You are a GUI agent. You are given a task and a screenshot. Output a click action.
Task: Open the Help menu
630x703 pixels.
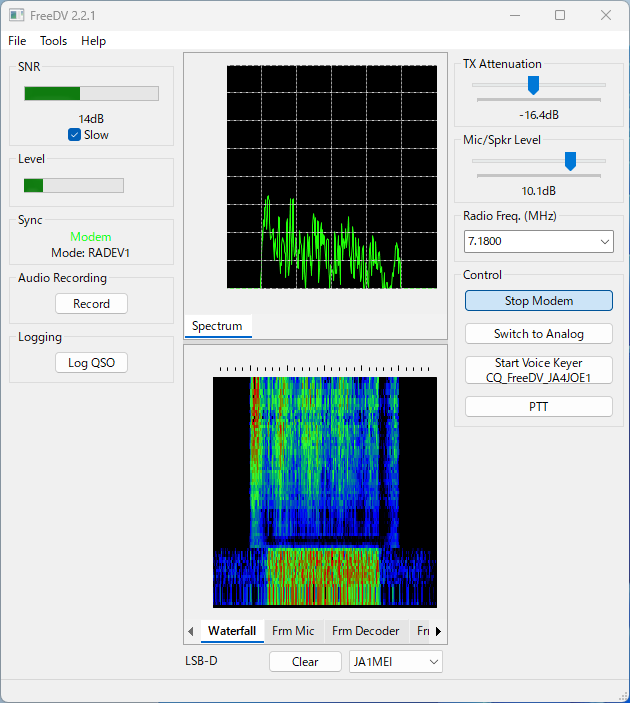pos(93,41)
